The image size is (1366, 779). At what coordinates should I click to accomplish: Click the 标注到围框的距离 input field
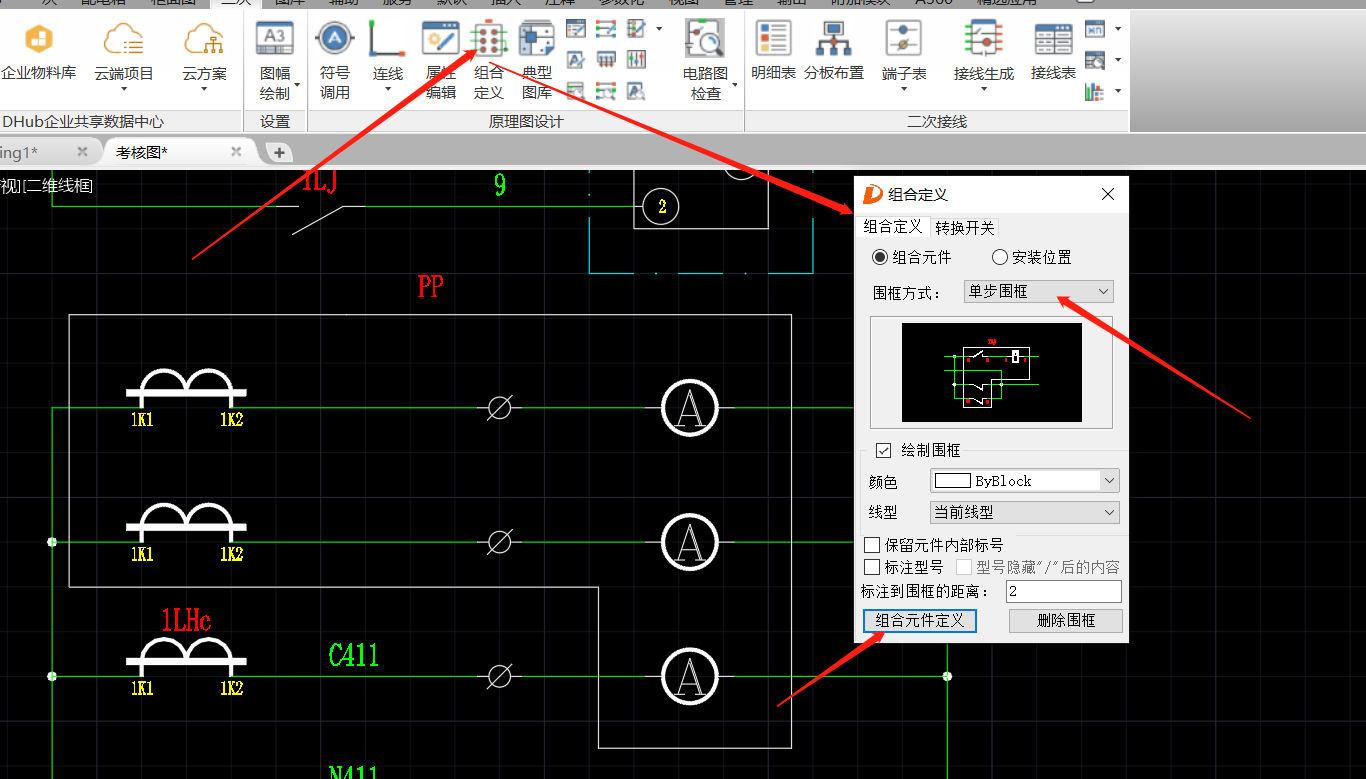tap(1064, 592)
